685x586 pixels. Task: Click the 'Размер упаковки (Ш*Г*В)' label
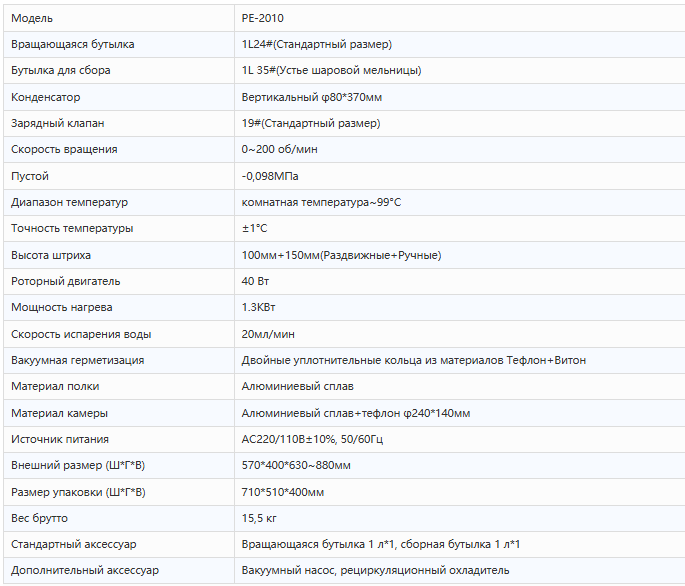[x=78, y=492]
